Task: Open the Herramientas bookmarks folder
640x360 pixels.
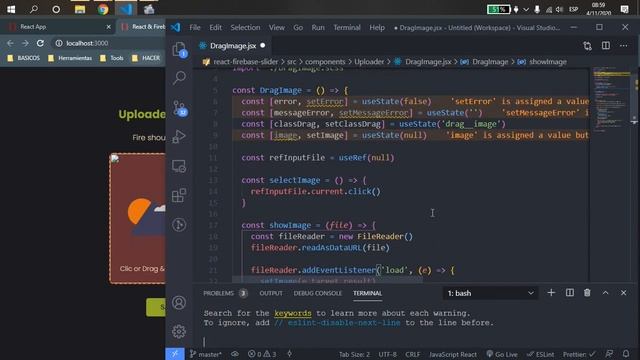Action: 70,58
